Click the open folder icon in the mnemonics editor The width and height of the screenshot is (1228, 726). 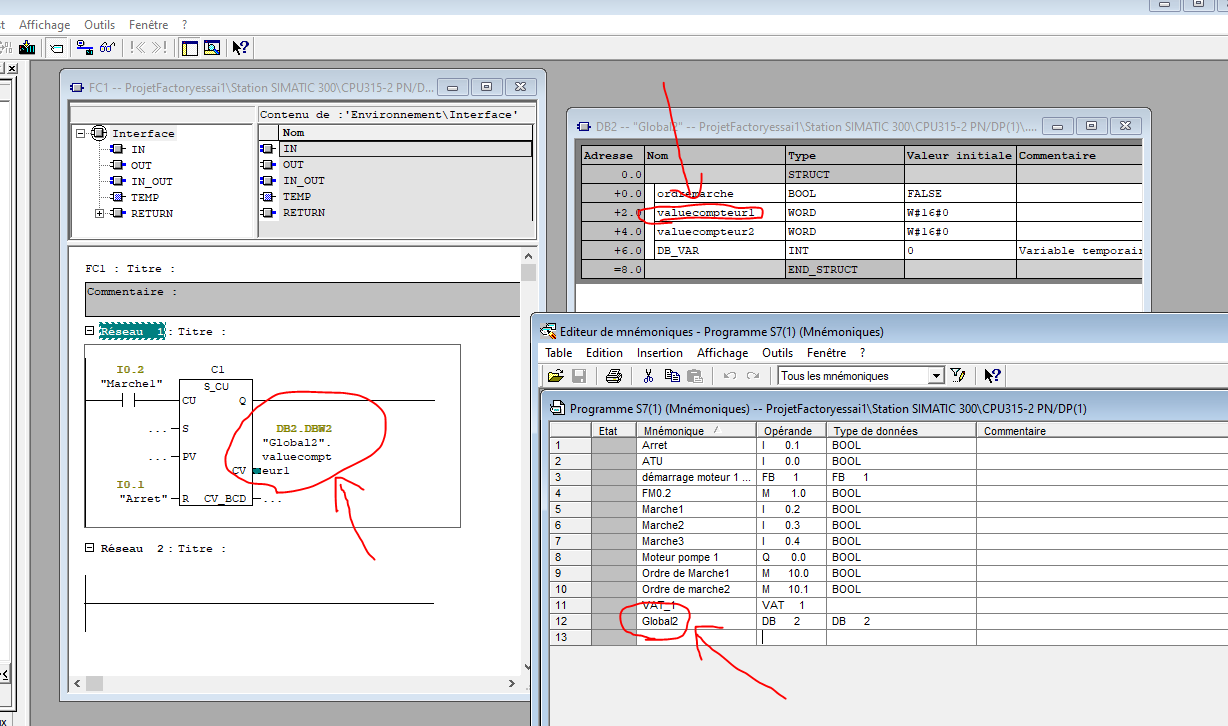[x=556, y=376]
